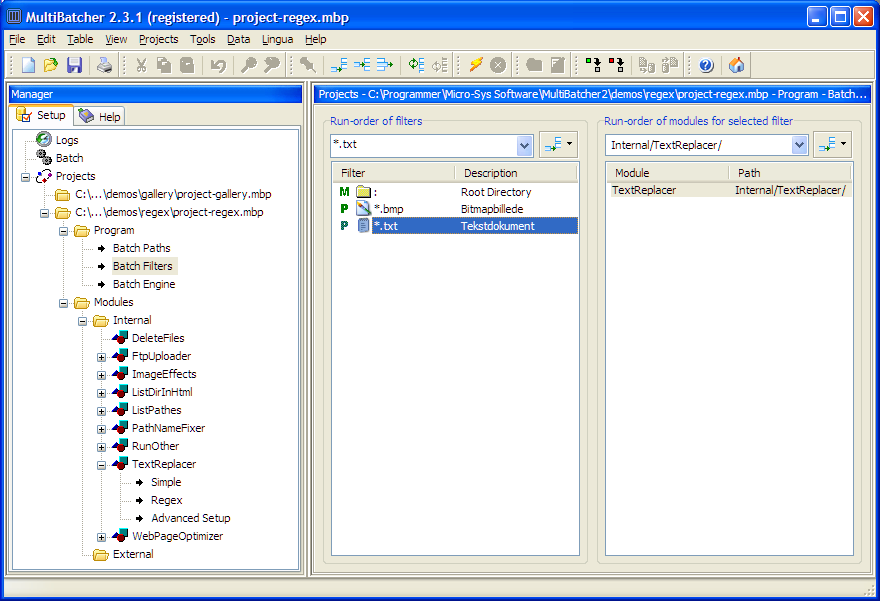The image size is (880, 601).
Task: Click the Print toolbar icon
Action: 104,65
